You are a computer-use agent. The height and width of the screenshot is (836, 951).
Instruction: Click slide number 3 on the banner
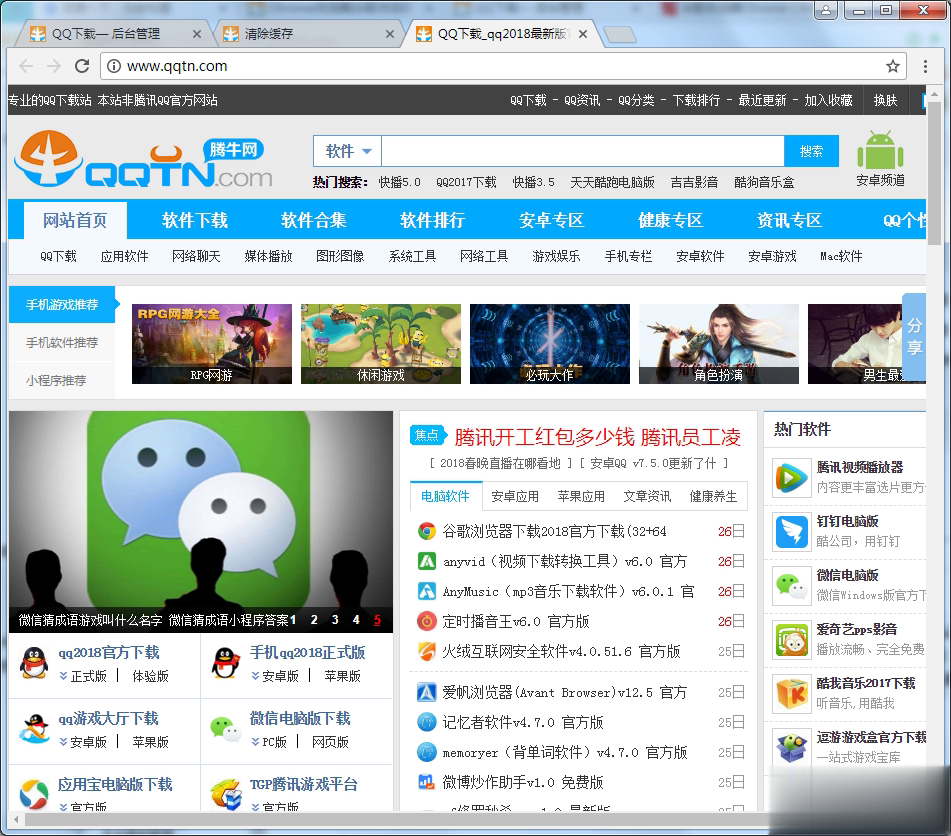coord(335,620)
